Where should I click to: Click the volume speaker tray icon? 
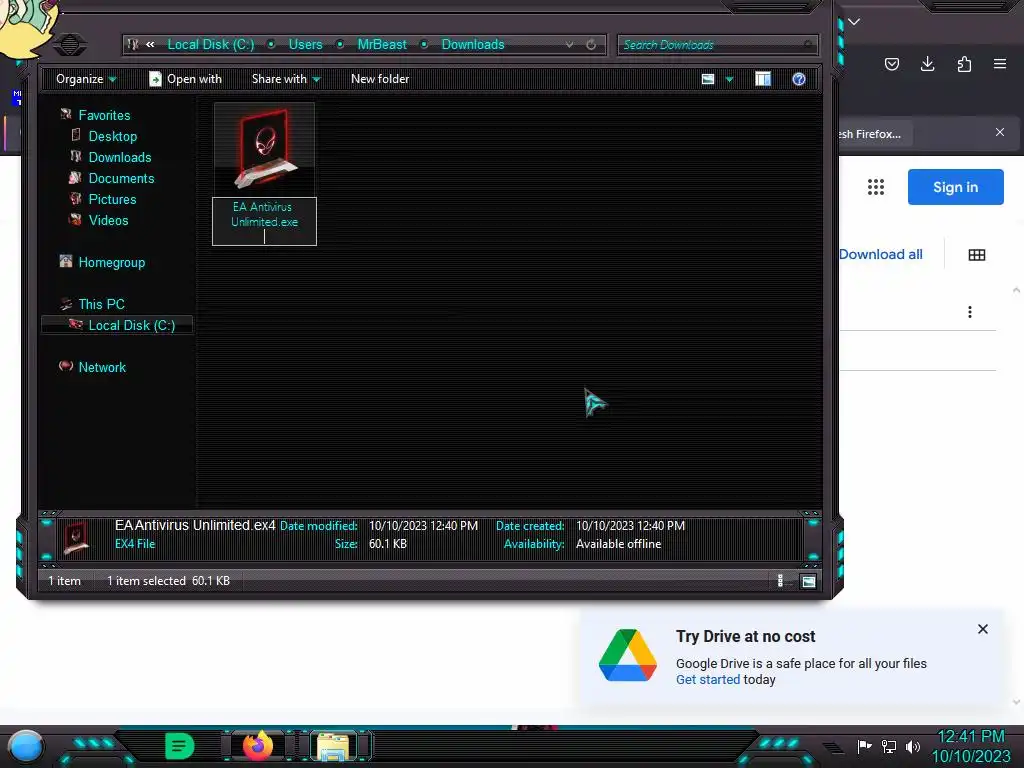[913, 746]
